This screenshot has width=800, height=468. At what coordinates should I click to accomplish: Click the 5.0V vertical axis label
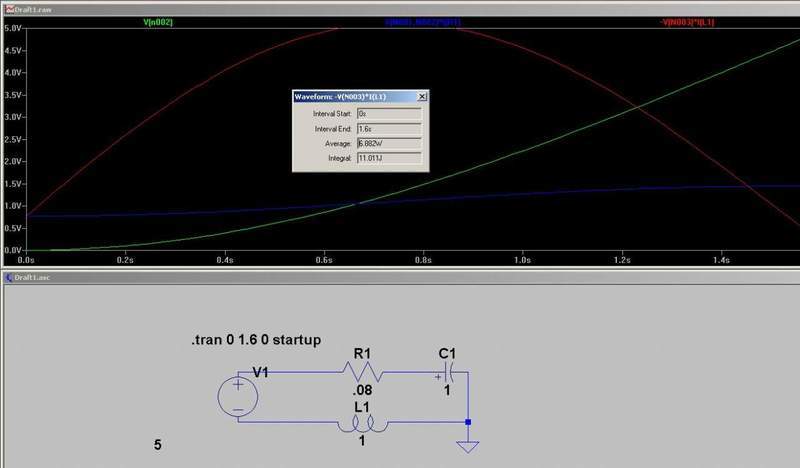(x=13, y=29)
